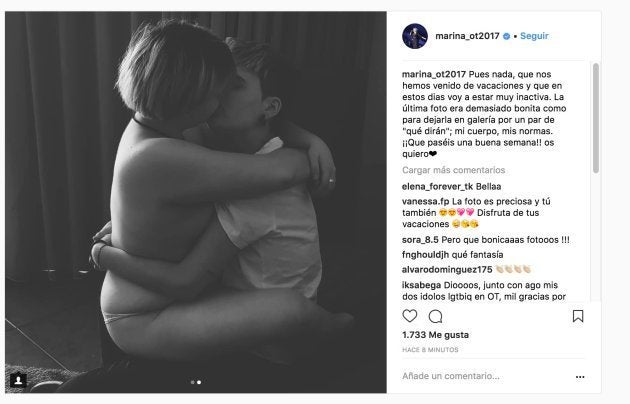
Task: Select the first carousel dot indicator
Action: point(192,382)
